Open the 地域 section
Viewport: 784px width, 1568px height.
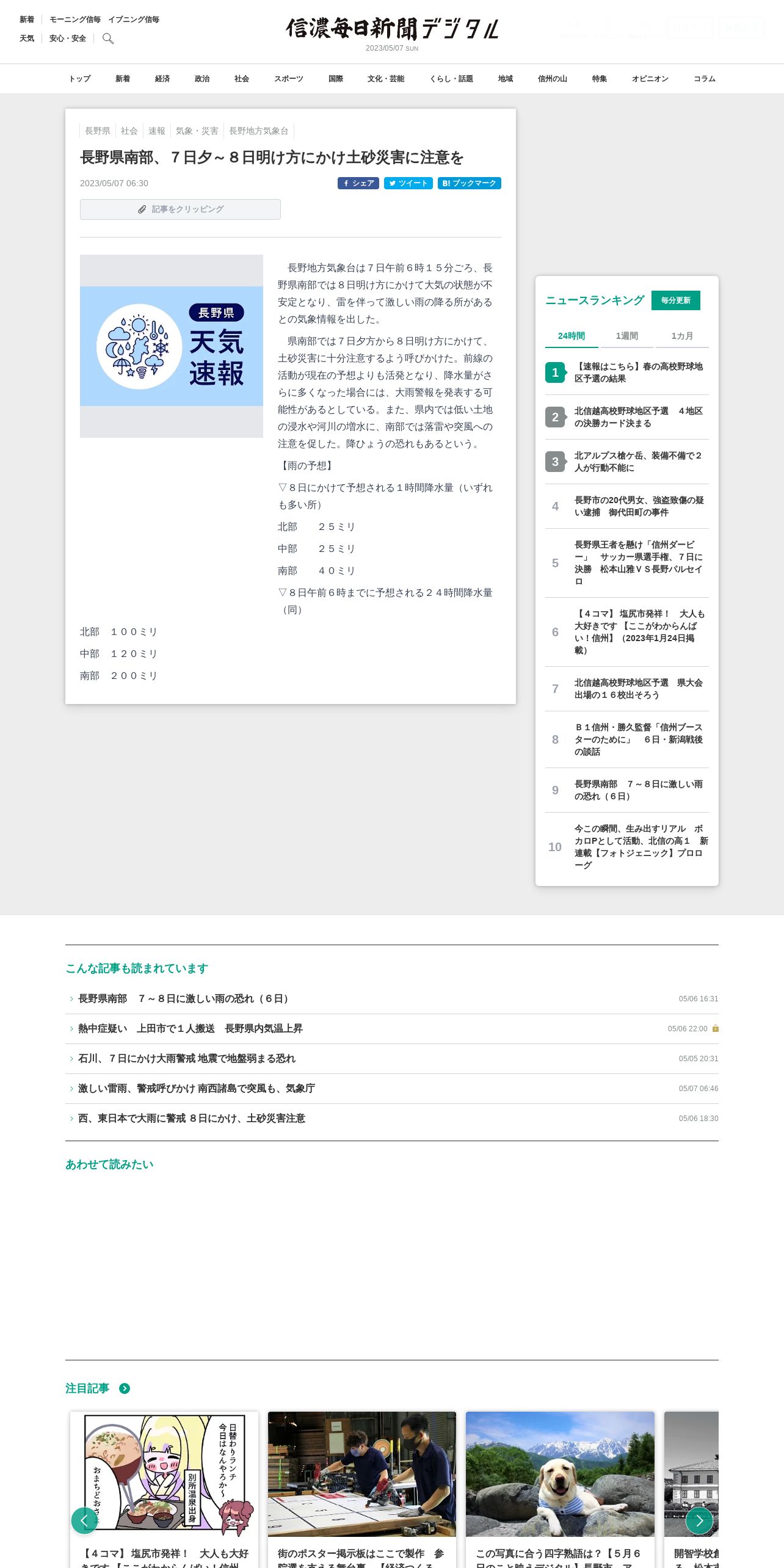click(506, 79)
